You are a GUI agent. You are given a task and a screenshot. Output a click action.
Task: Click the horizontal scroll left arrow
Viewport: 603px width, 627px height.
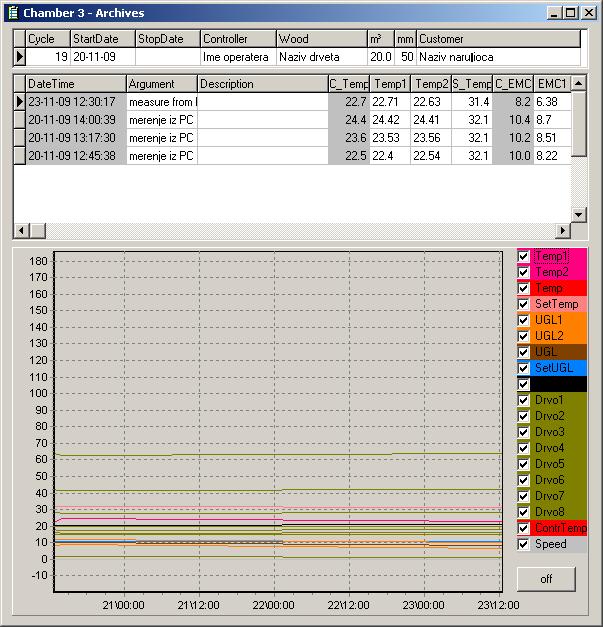click(22, 230)
